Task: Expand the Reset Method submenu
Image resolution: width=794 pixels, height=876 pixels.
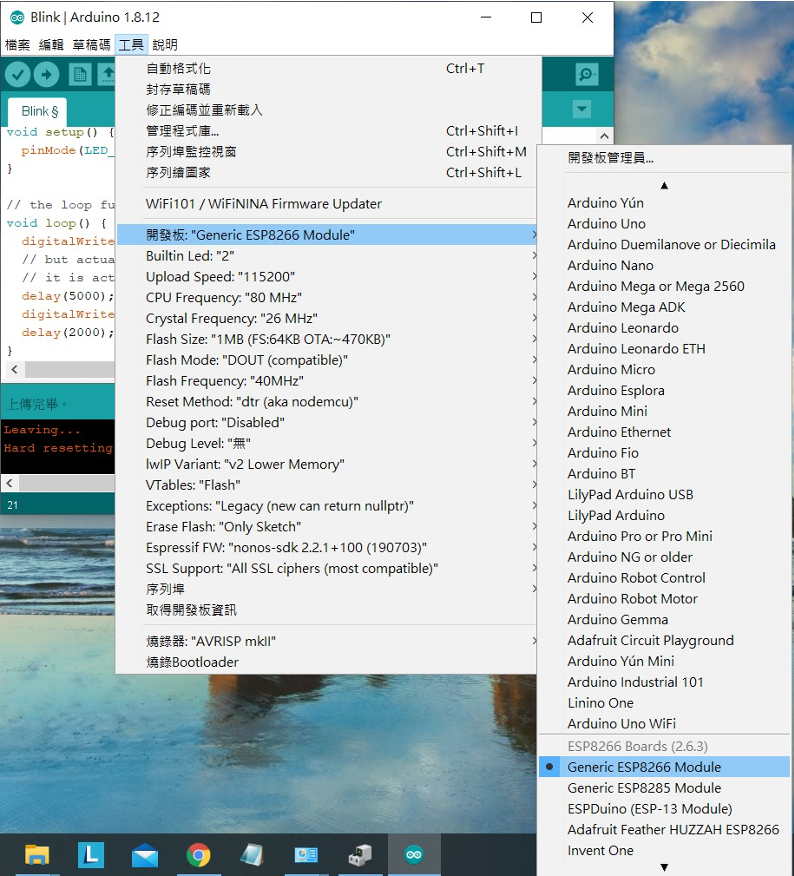Action: (x=327, y=402)
